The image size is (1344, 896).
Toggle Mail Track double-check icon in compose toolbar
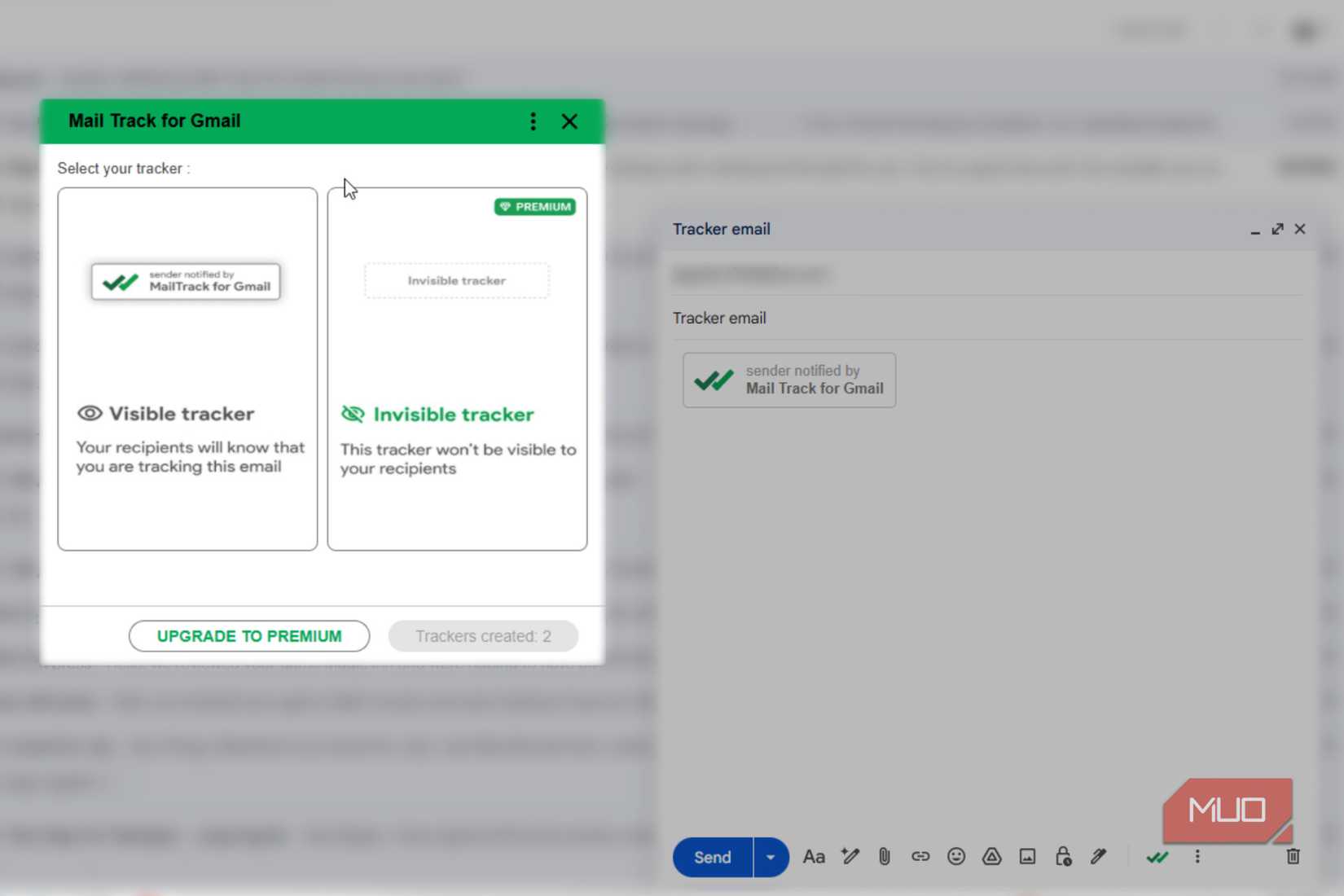point(1157,857)
